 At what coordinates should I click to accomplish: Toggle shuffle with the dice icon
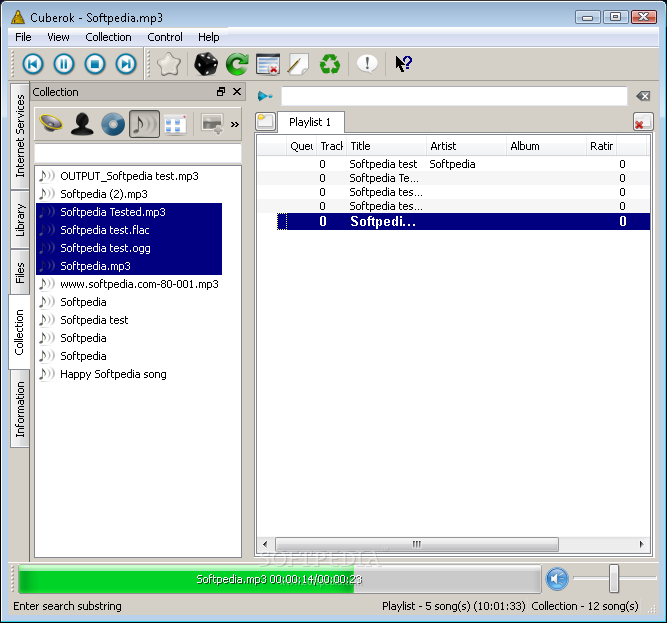click(206, 64)
